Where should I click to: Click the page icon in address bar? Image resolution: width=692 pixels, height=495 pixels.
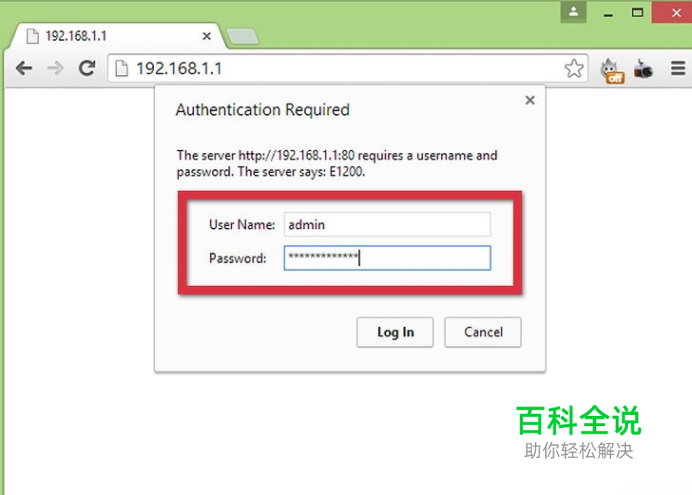coord(121,68)
